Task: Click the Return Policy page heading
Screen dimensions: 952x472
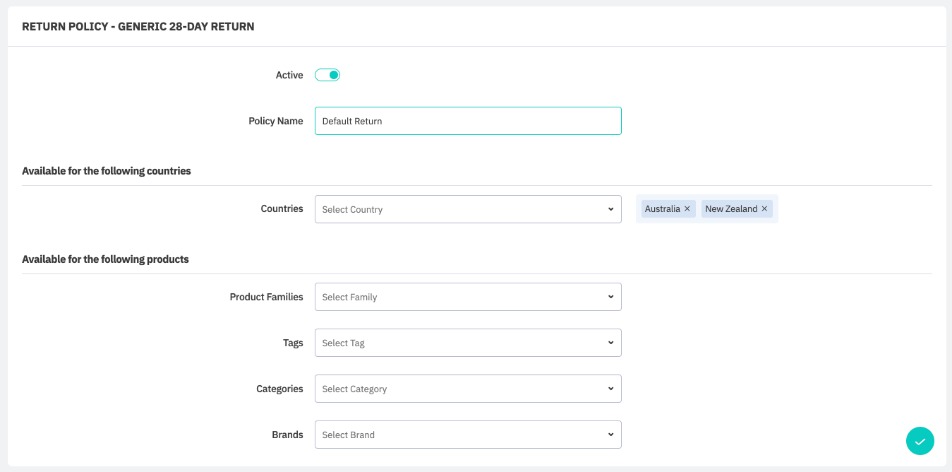Action: pyautogui.click(x=138, y=27)
